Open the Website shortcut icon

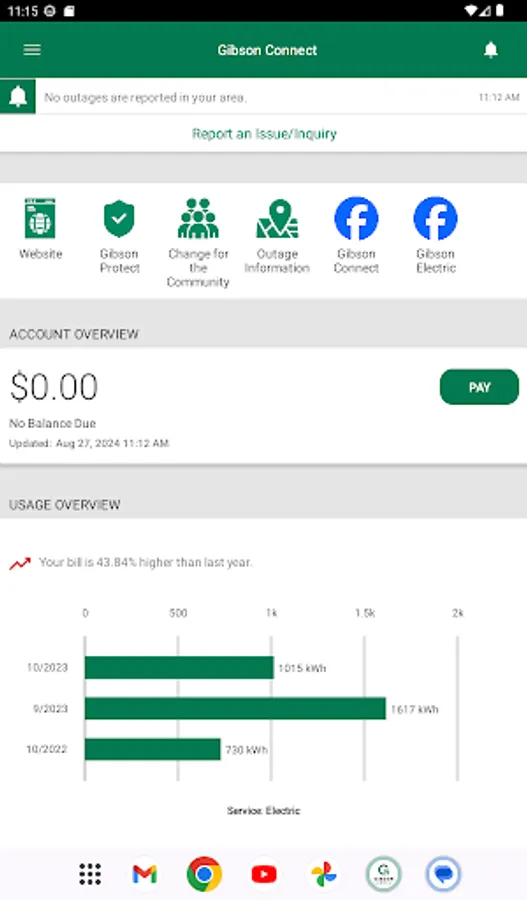pos(40,218)
